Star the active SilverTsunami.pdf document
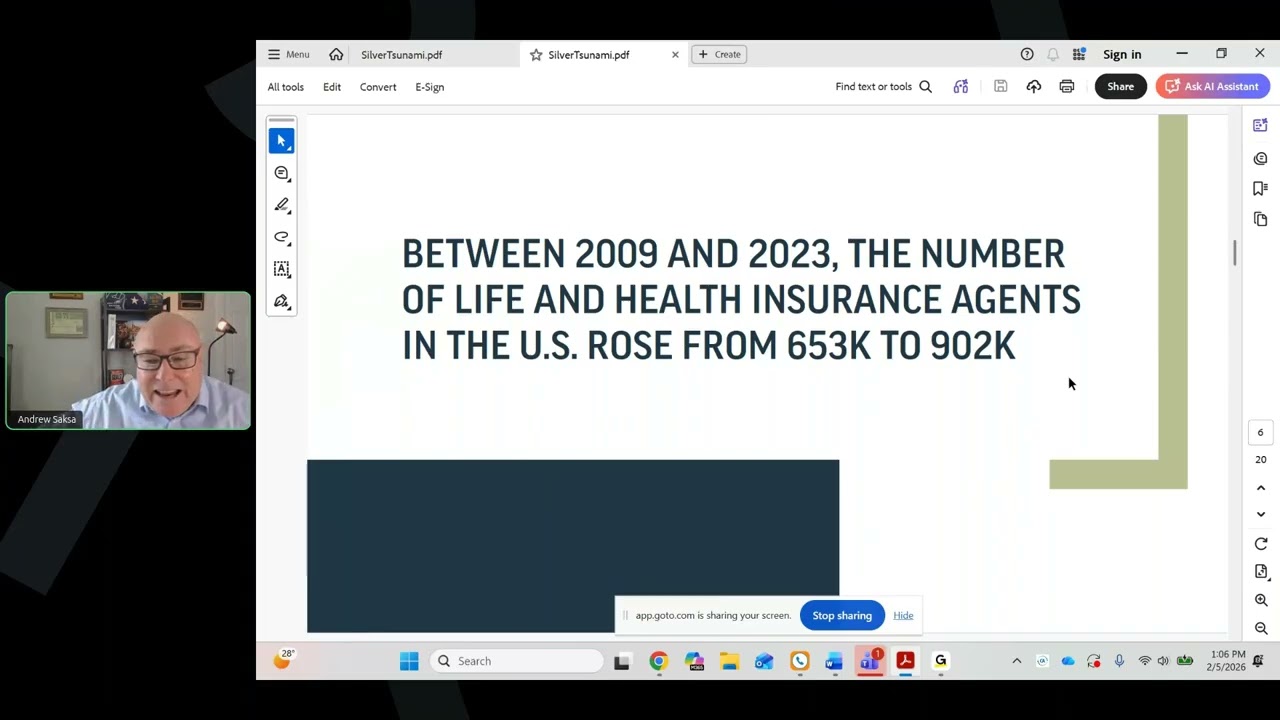 pyautogui.click(x=536, y=55)
